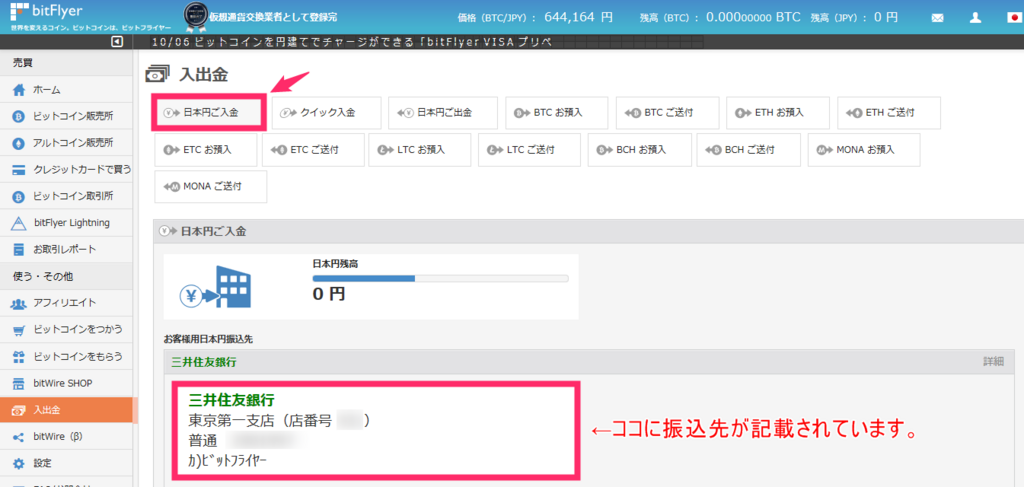Open the BTC ご送付 tab
The image size is (1024, 487).
tap(667, 112)
